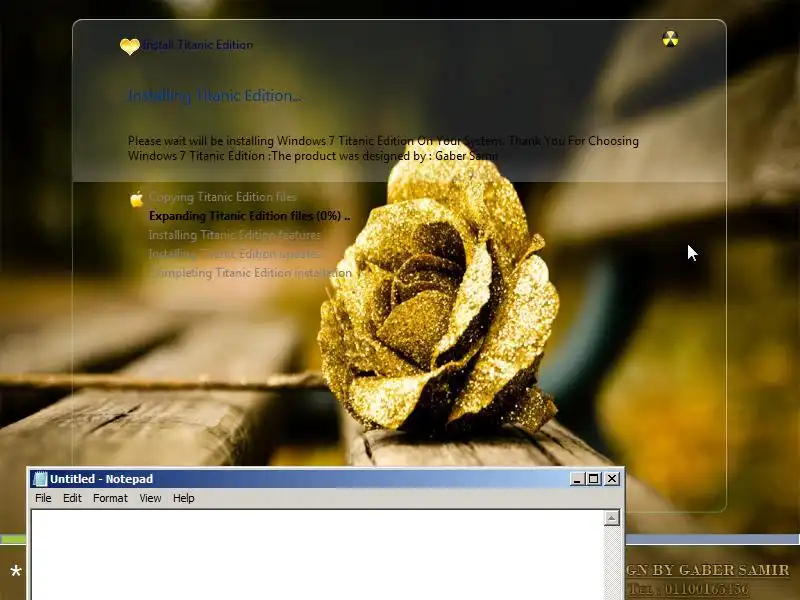This screenshot has height=600, width=800.
Task: Click the 'Install Titanic Edition' title text
Action: pyautogui.click(x=197, y=45)
